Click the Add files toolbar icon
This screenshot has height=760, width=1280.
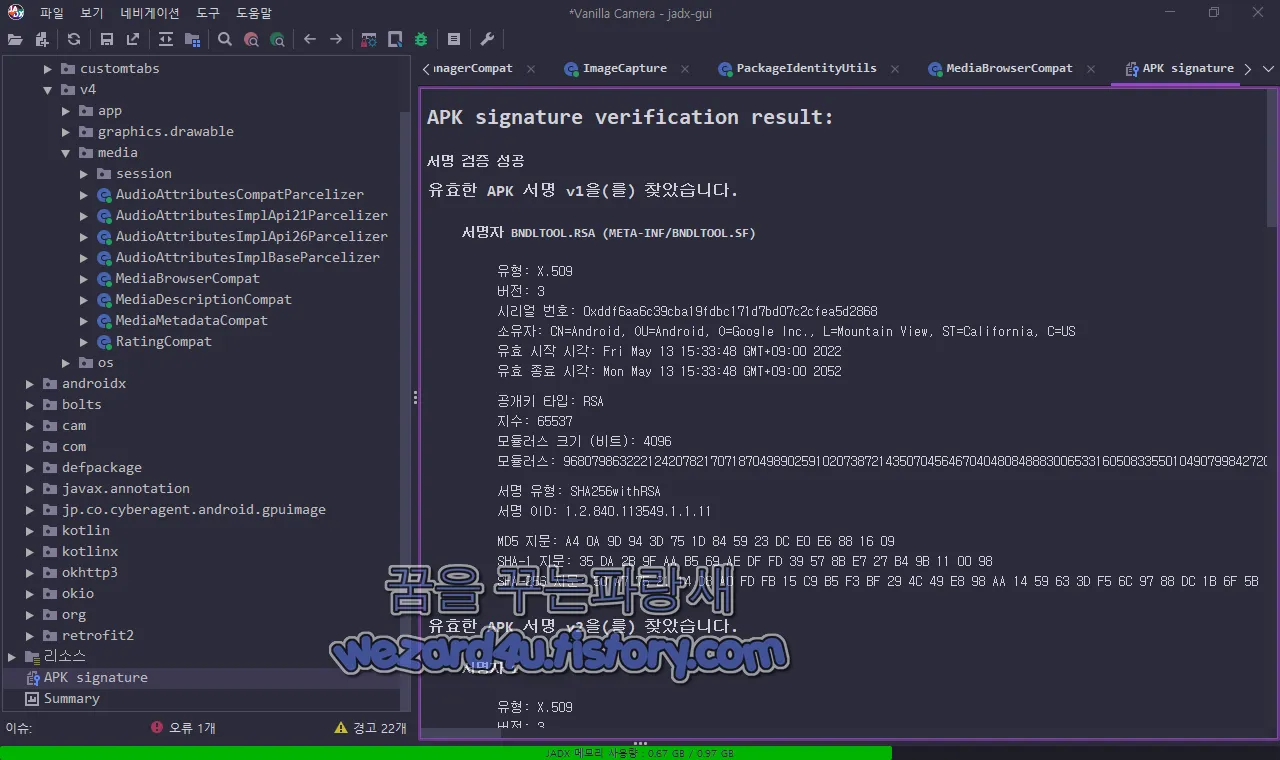click(42, 40)
